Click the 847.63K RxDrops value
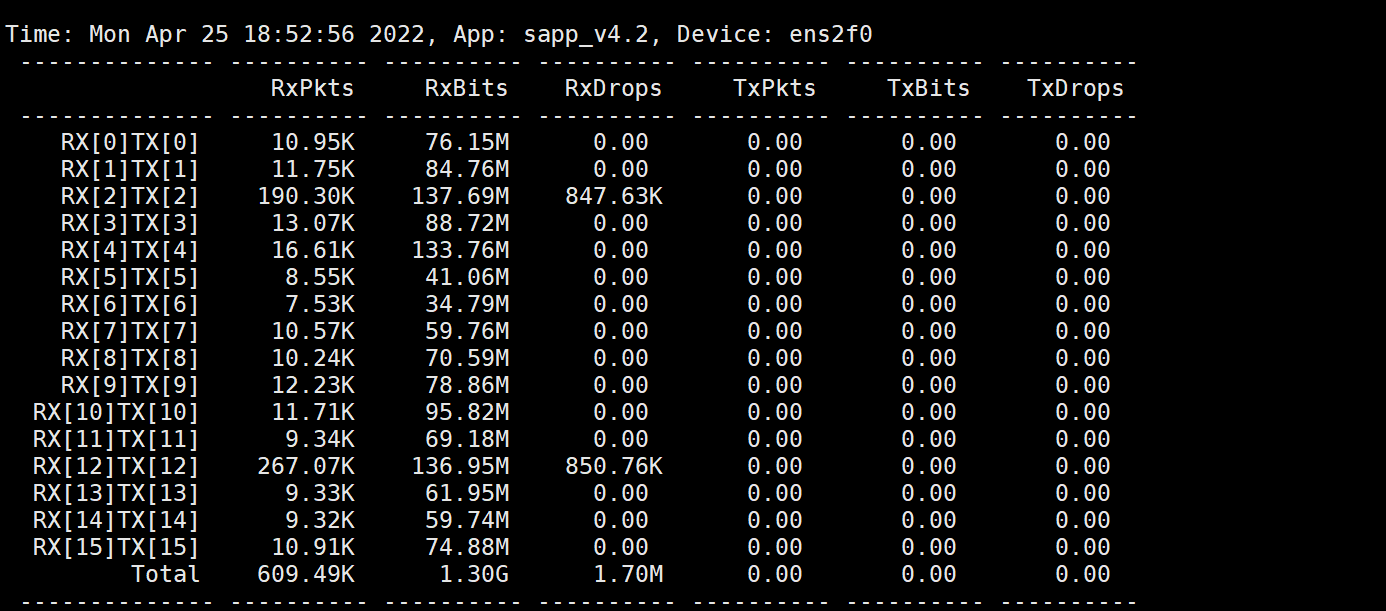The height and width of the screenshot is (611, 1386). pos(613,196)
